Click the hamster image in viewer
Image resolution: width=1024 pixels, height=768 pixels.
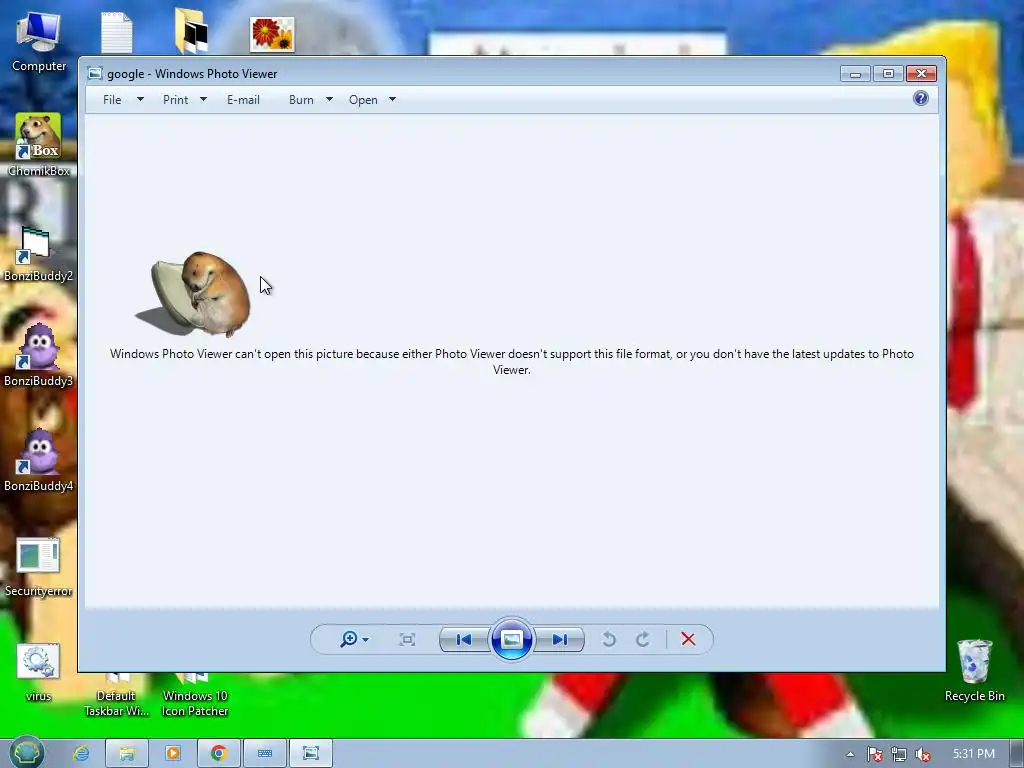pos(195,295)
